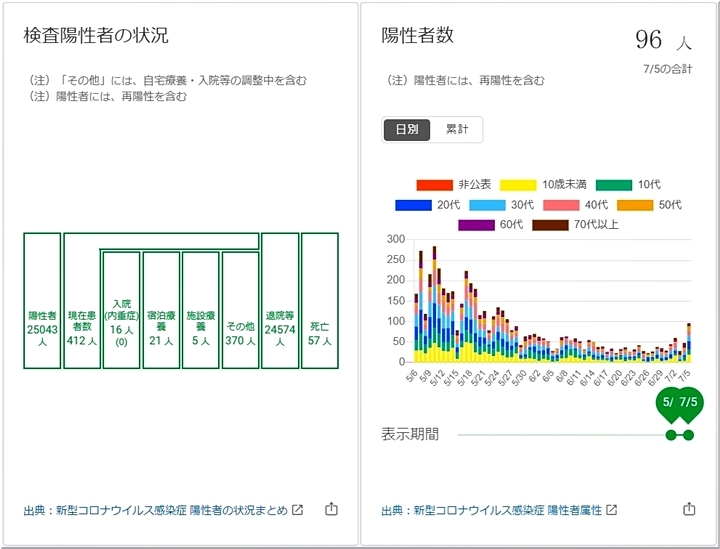Select the 日別 daily view toggle

click(x=407, y=130)
